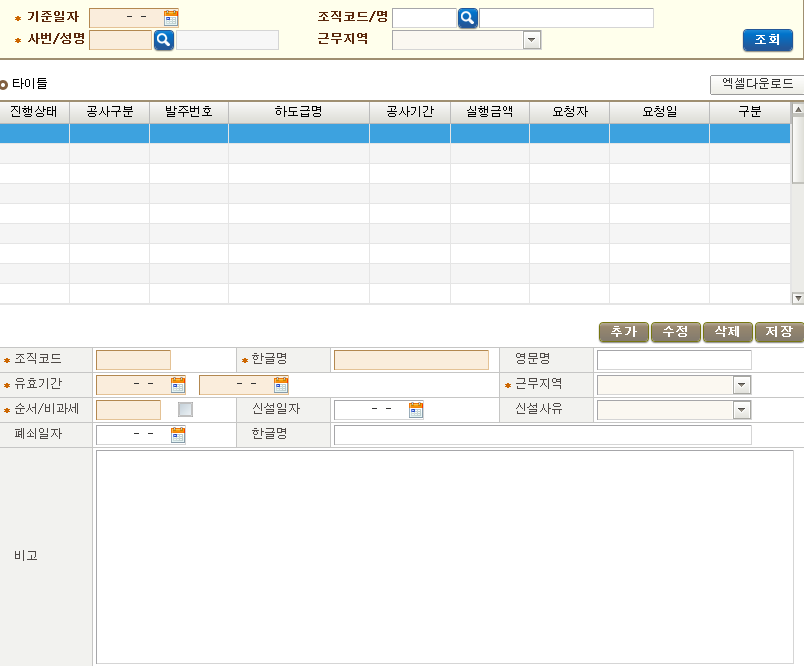Click the 요청자 column header
The image size is (804, 666).
point(570,112)
